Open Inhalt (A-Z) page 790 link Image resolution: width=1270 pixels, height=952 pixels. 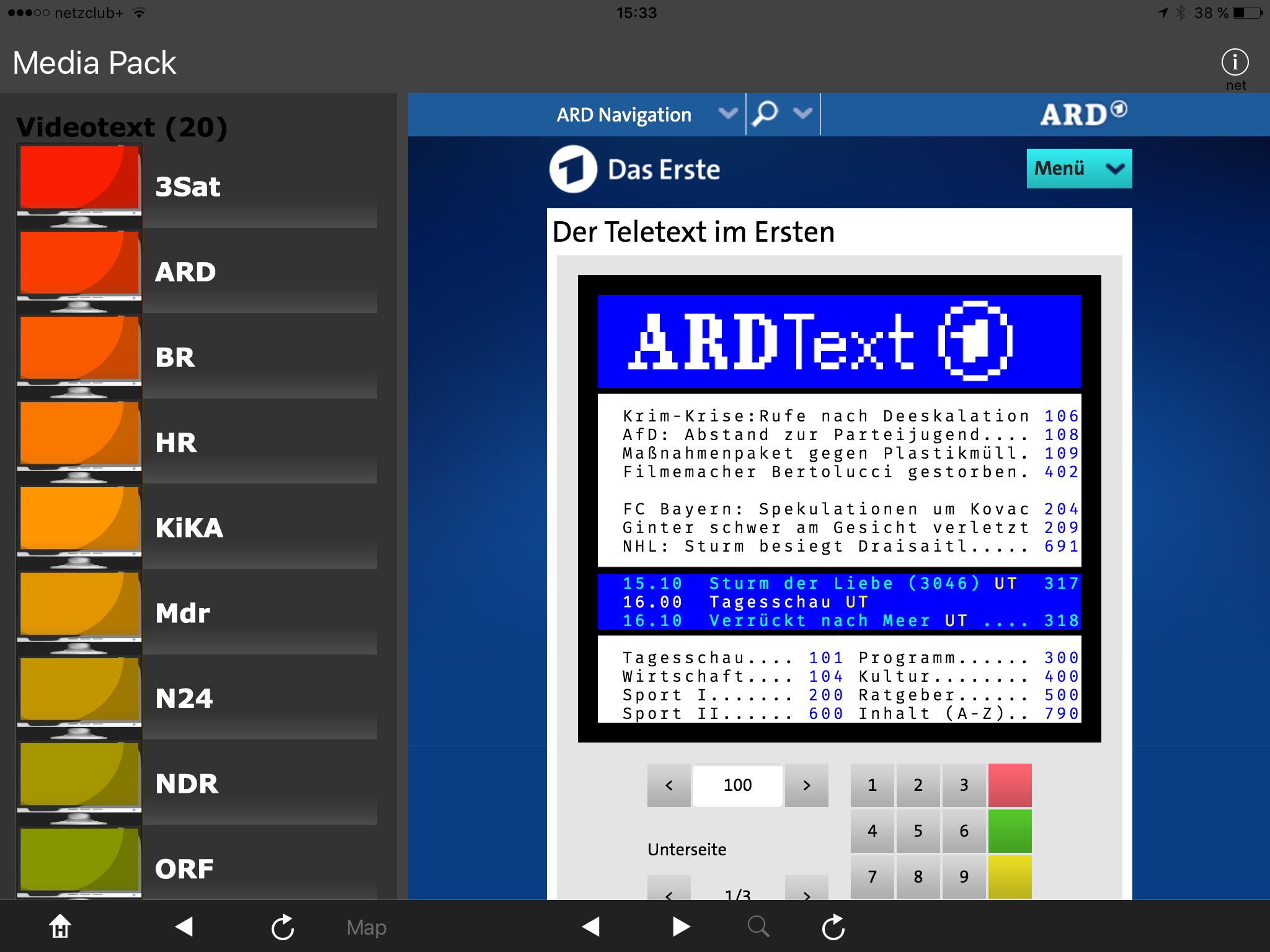[x=1061, y=713]
